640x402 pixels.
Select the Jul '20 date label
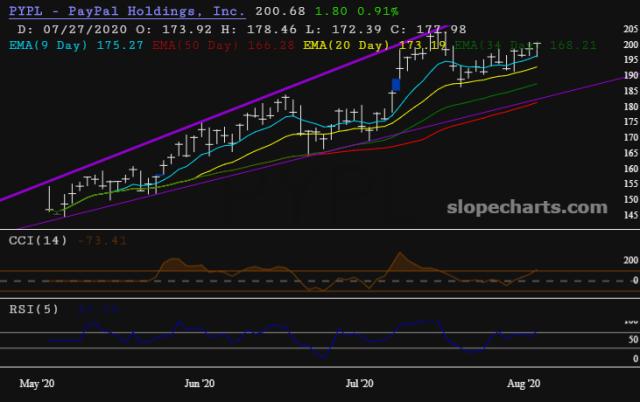359,382
